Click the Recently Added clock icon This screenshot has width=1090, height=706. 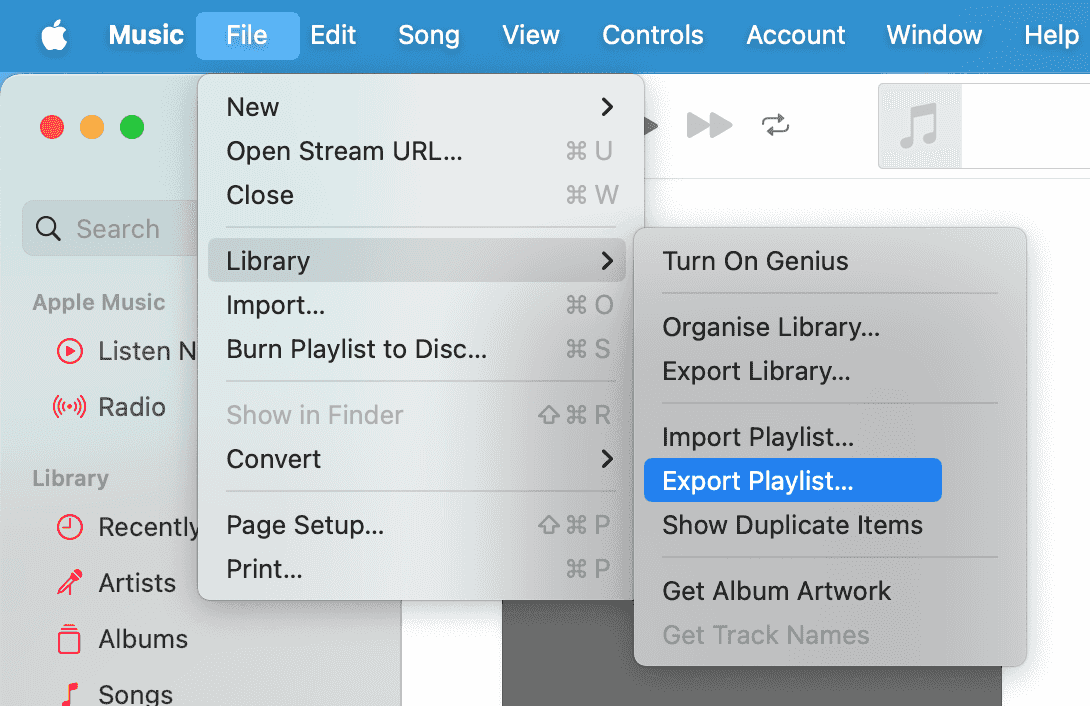click(70, 527)
